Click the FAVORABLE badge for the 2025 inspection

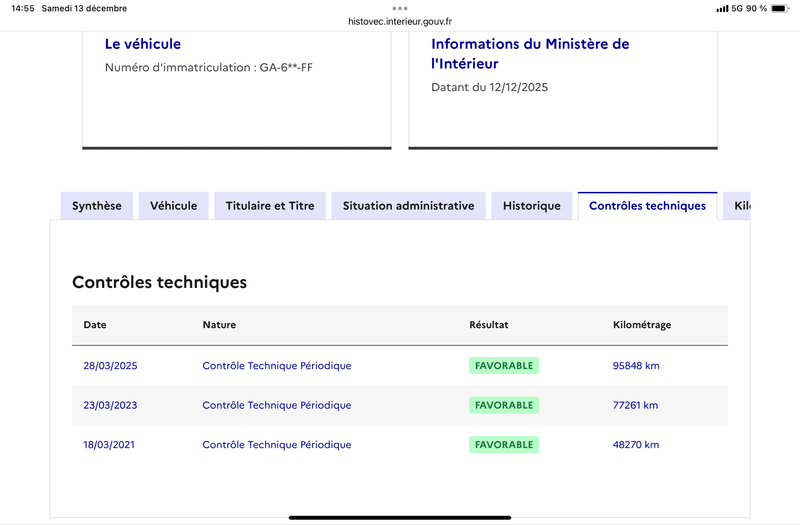click(504, 366)
